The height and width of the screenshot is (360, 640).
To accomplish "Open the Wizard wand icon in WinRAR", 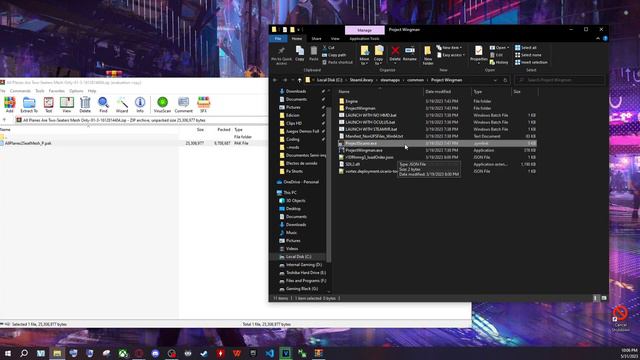I will coord(122,104).
